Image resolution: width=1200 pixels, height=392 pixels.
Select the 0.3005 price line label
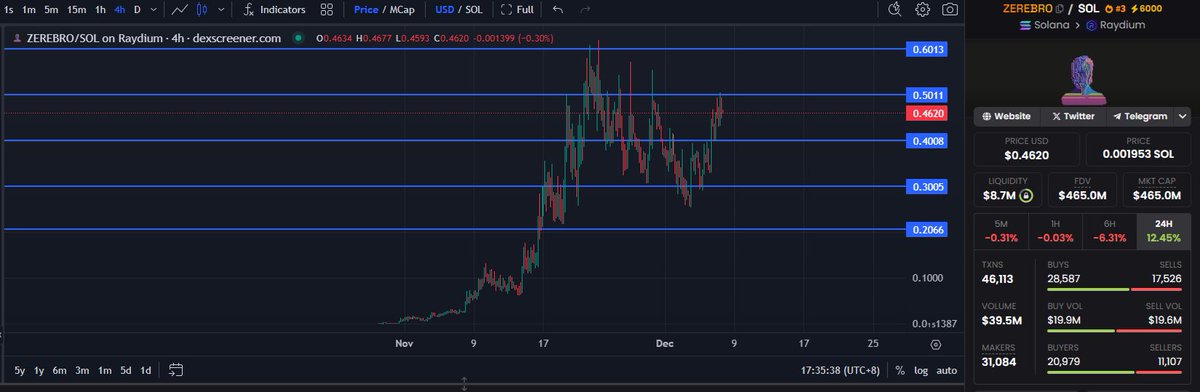tap(928, 187)
